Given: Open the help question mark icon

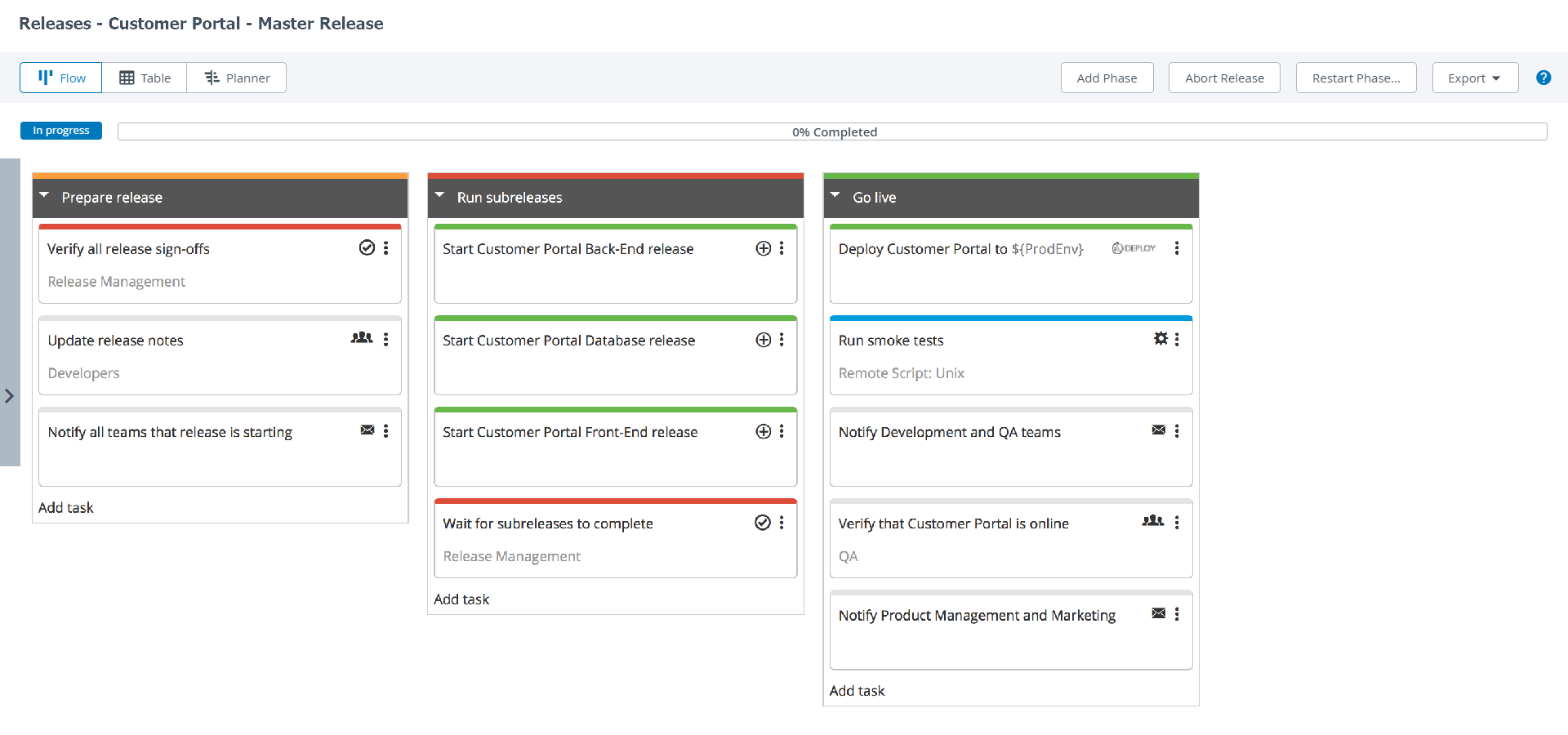Looking at the screenshot, I should (x=1543, y=78).
